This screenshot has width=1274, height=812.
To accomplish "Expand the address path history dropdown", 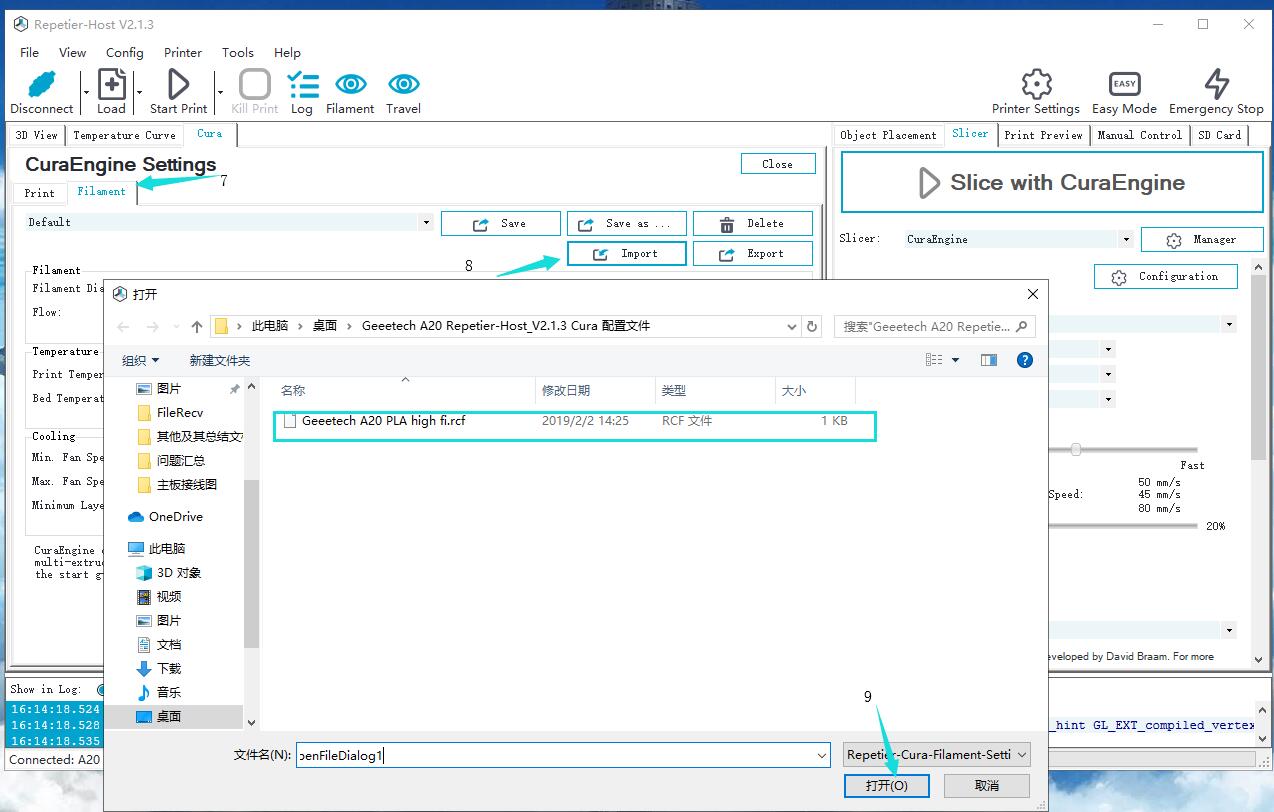I will click(x=791, y=326).
